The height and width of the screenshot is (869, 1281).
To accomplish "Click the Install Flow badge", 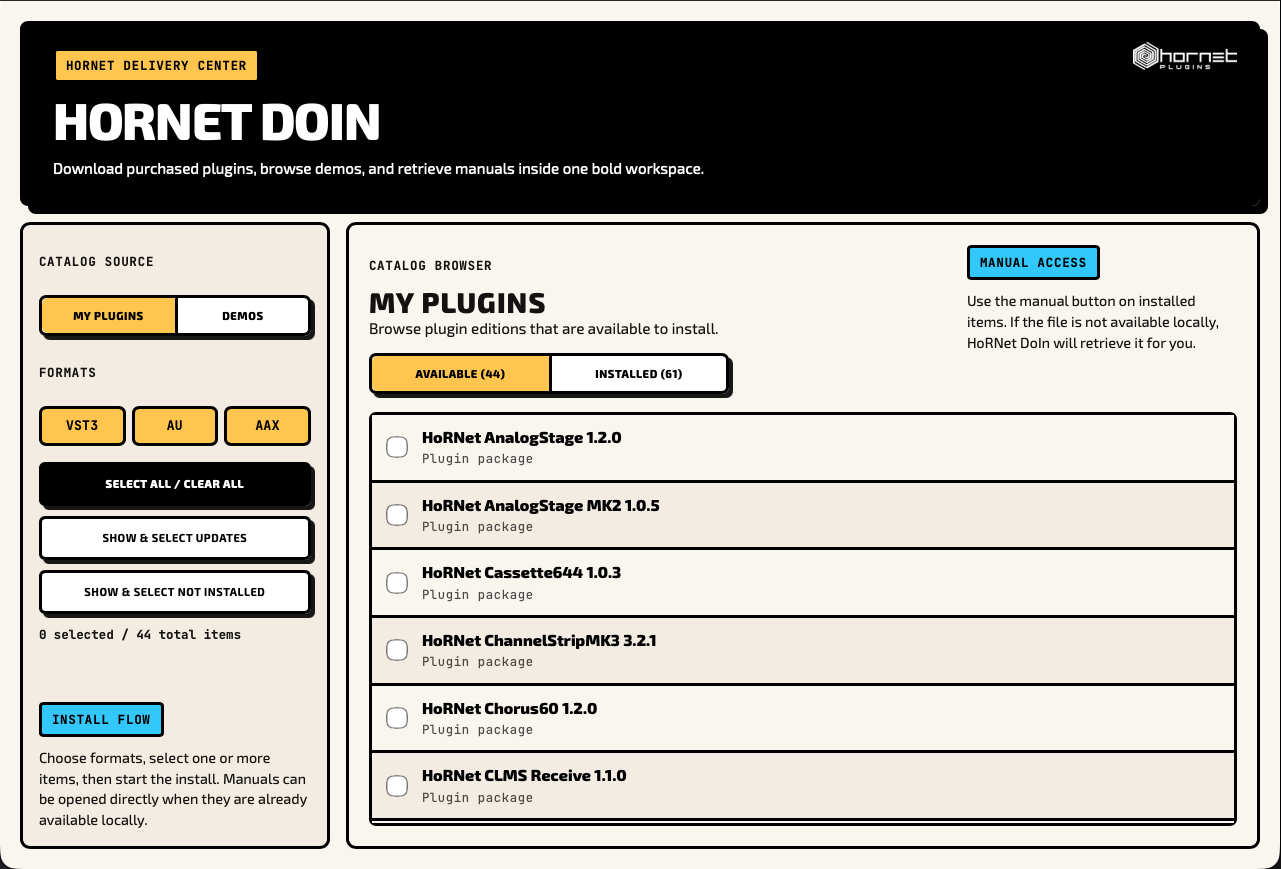I will coord(101,719).
